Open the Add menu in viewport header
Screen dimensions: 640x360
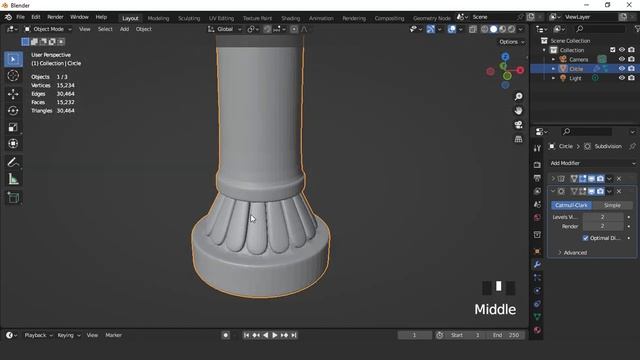click(x=124, y=29)
